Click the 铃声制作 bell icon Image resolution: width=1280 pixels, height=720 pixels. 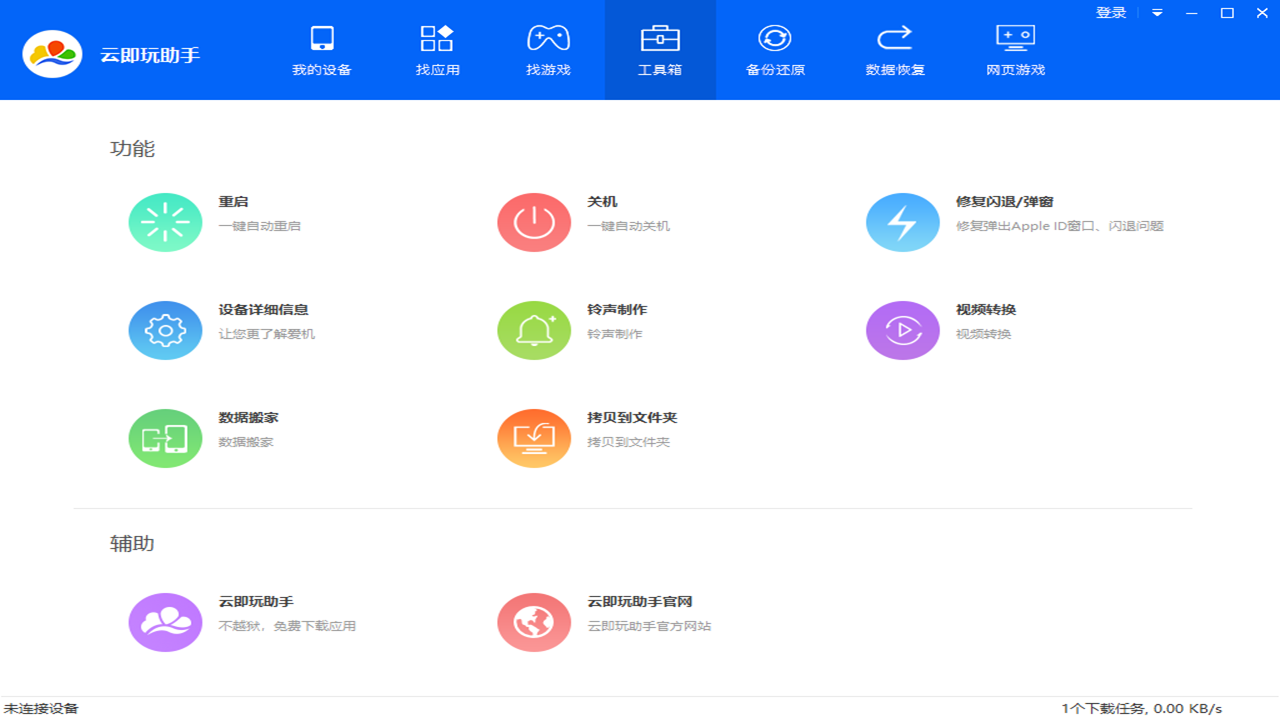[533, 329]
